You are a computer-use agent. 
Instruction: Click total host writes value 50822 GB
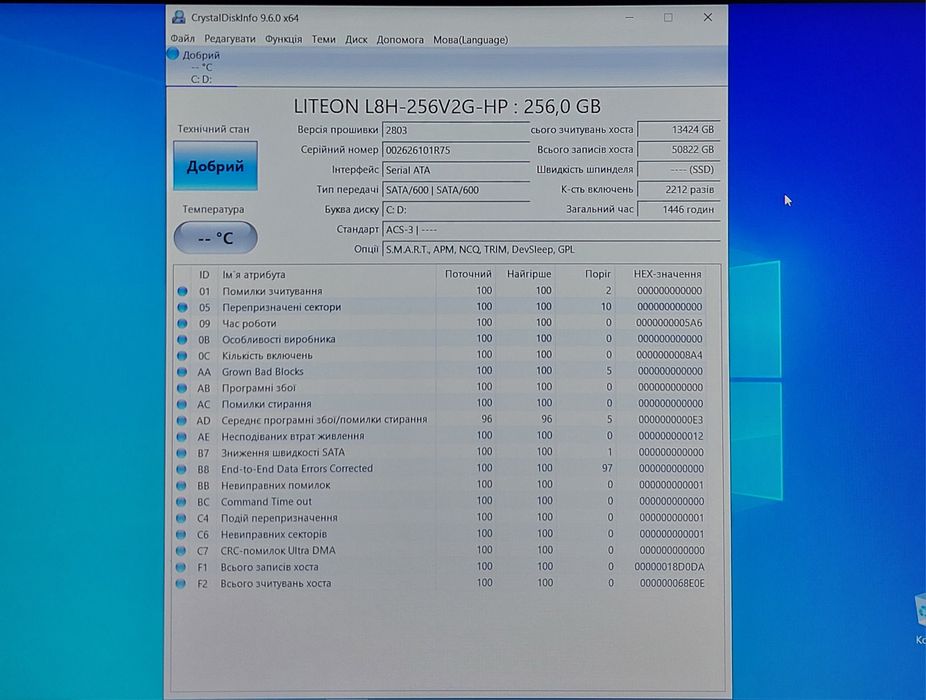pyautogui.click(x=679, y=149)
